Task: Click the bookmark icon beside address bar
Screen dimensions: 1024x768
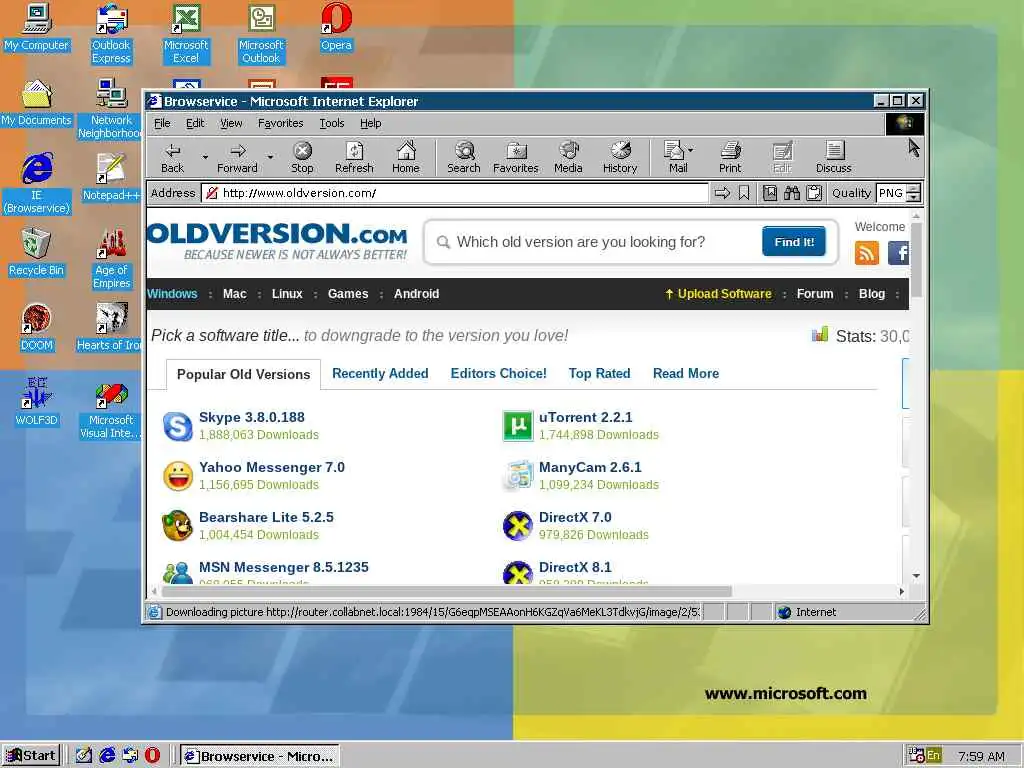Action: point(744,193)
